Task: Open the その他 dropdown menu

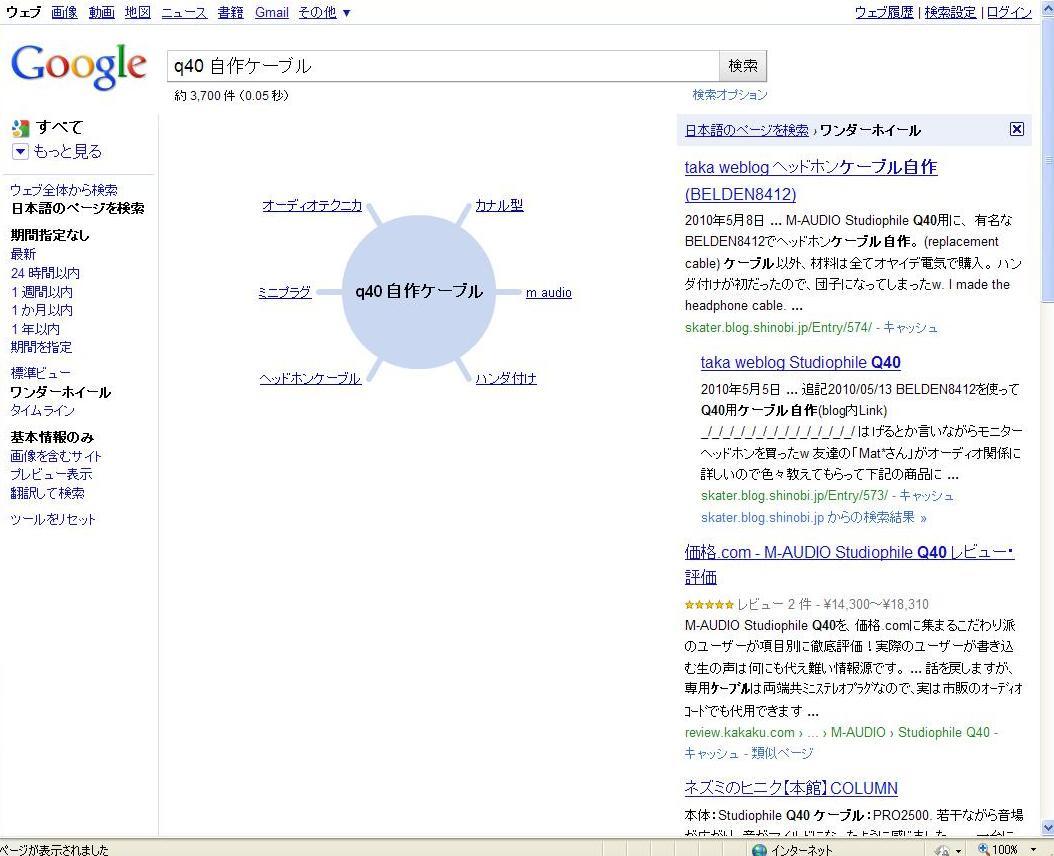Action: [x=324, y=12]
